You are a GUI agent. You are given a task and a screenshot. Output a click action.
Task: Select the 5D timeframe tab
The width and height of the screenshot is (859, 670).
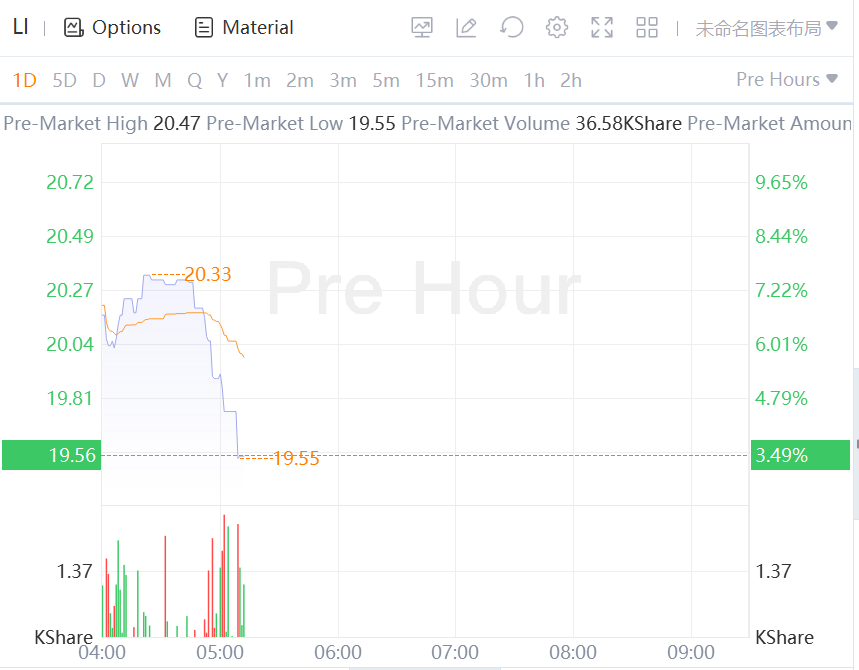click(x=64, y=81)
